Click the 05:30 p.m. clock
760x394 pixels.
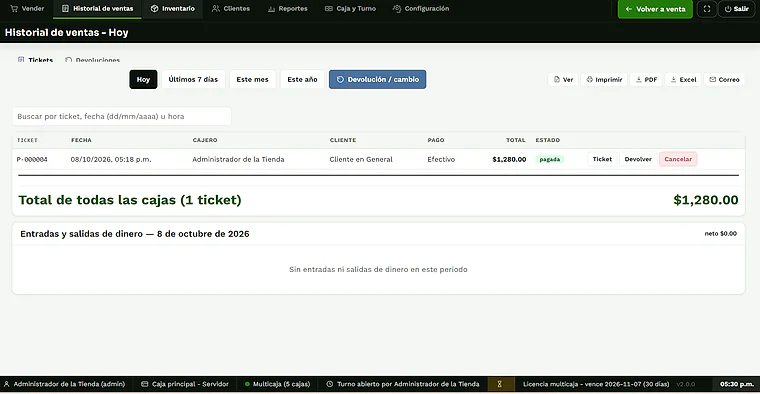[x=736, y=384]
